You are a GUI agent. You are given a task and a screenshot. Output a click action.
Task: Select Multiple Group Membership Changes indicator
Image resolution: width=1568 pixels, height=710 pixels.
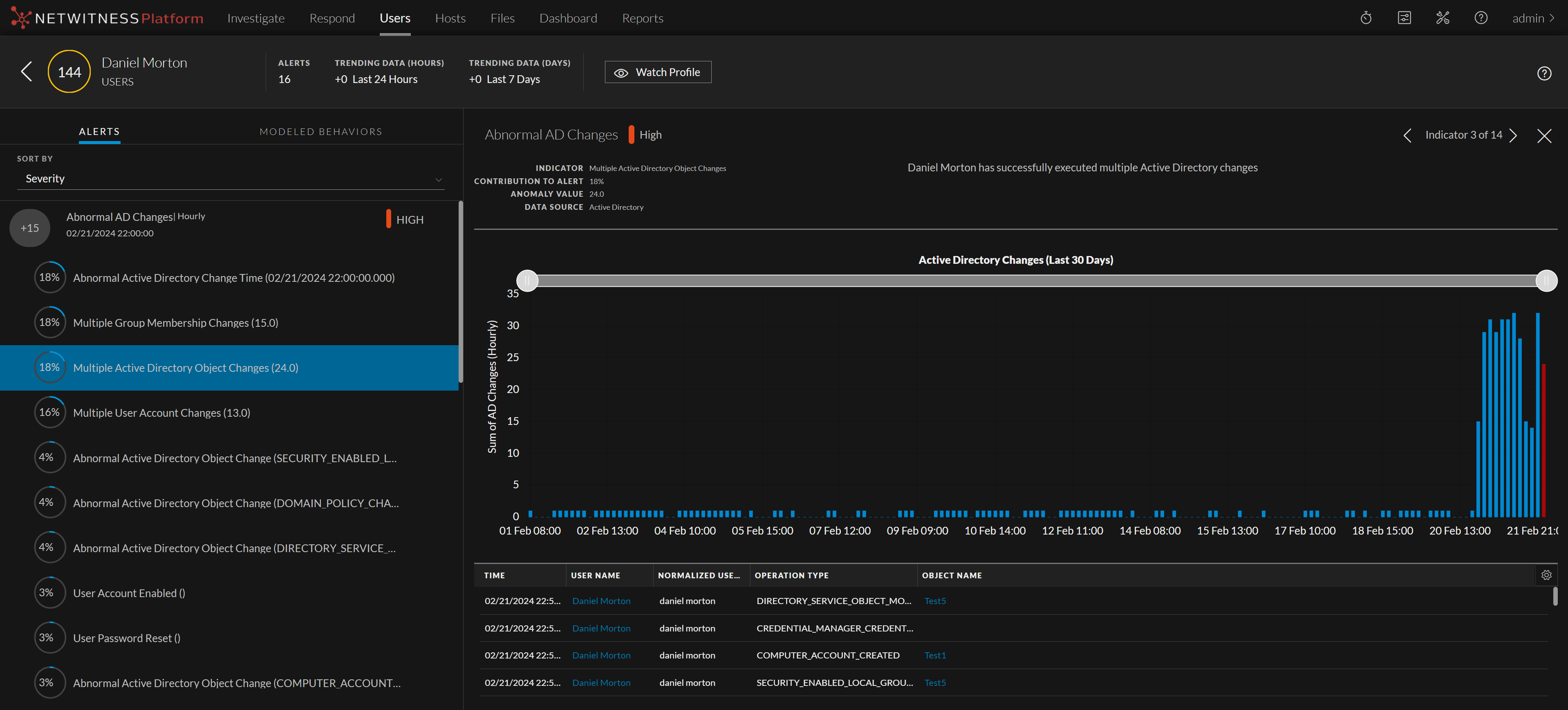pyautogui.click(x=175, y=323)
